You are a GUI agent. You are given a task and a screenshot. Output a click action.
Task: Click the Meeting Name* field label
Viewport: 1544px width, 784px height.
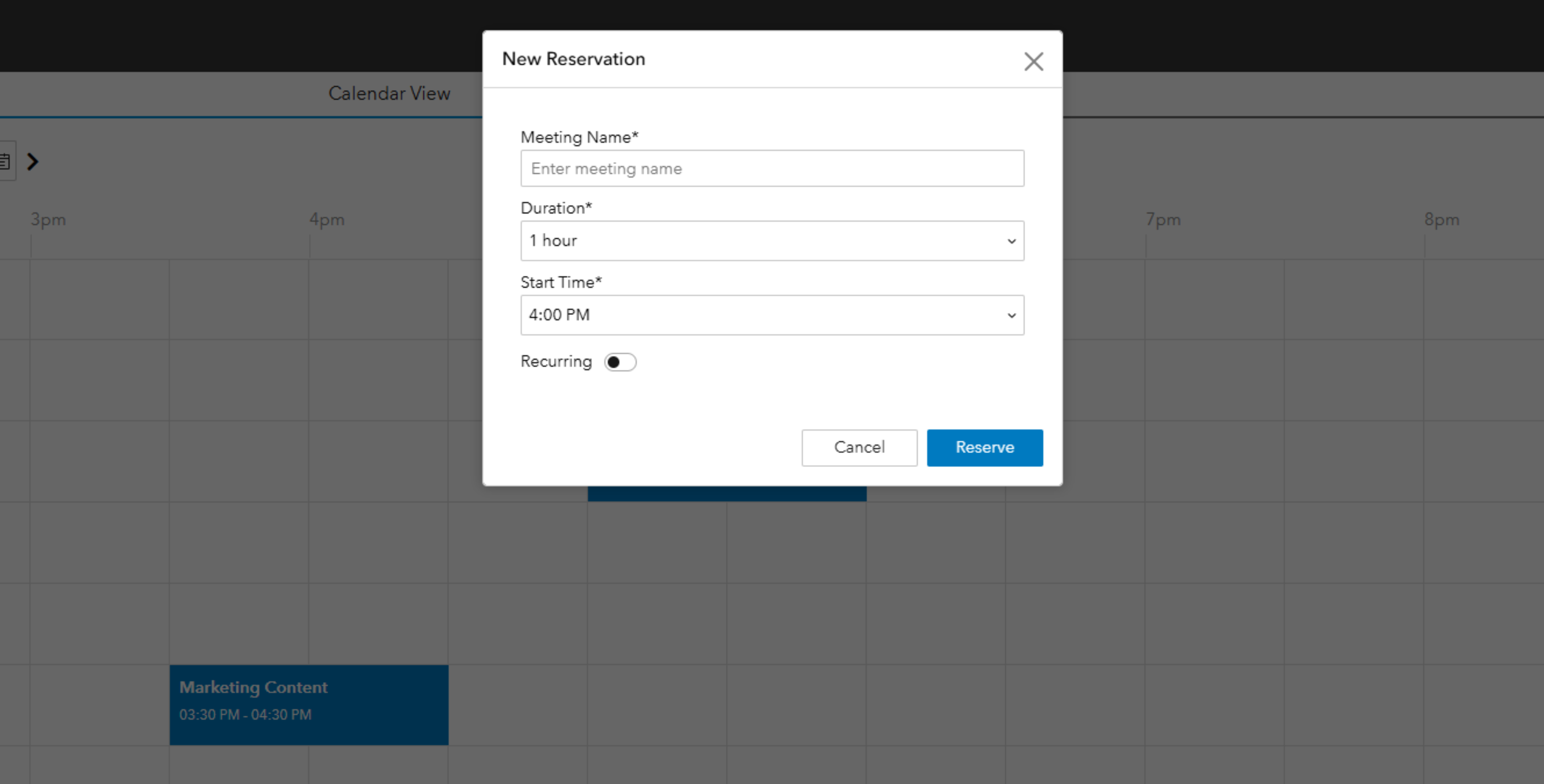click(579, 137)
